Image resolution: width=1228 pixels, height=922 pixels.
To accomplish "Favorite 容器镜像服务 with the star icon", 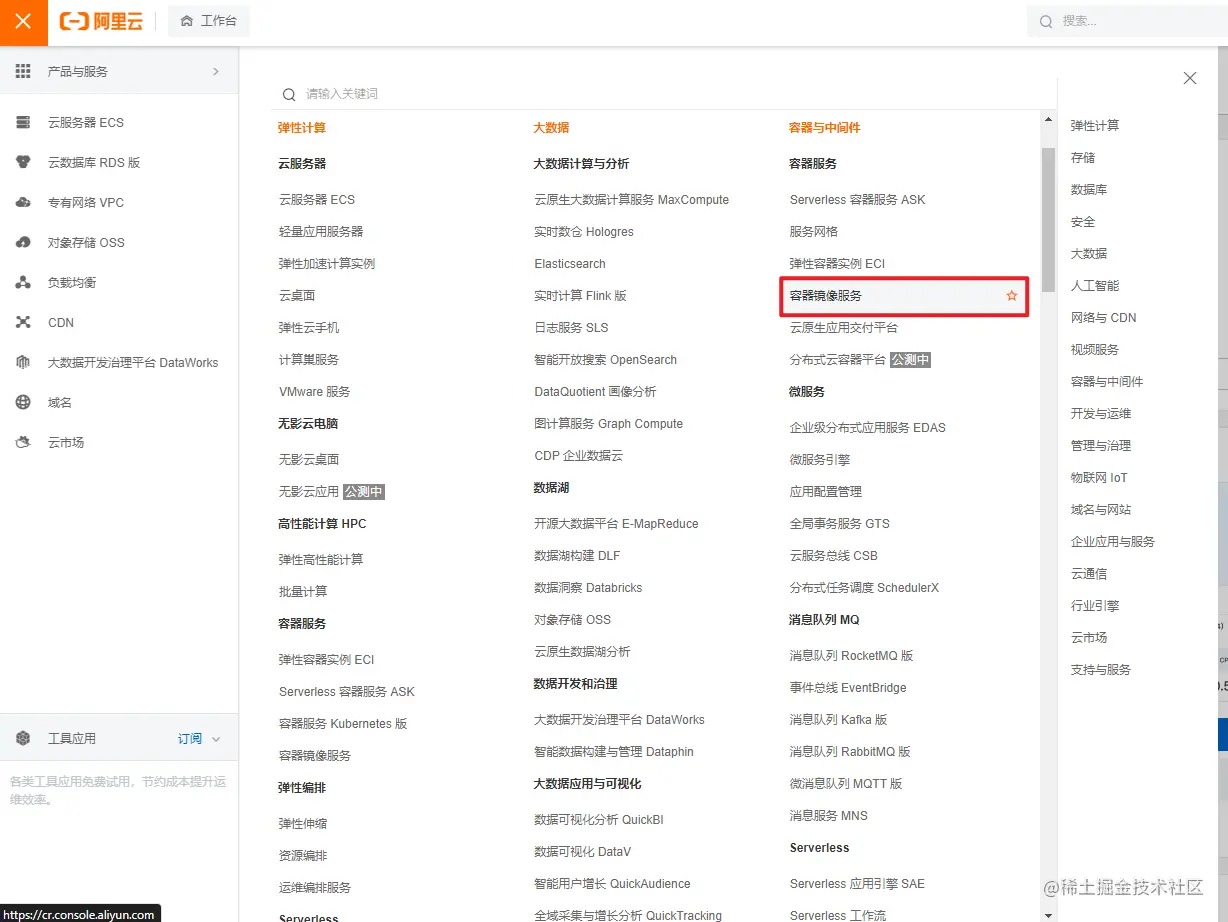I will coord(1011,296).
